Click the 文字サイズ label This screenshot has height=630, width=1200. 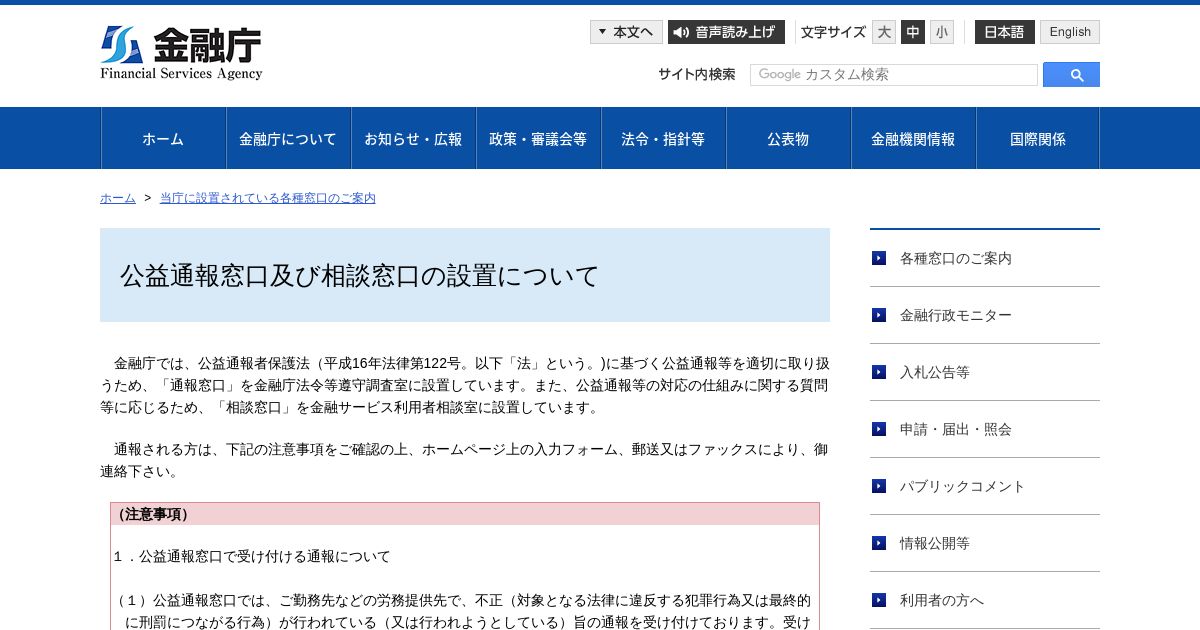click(833, 32)
